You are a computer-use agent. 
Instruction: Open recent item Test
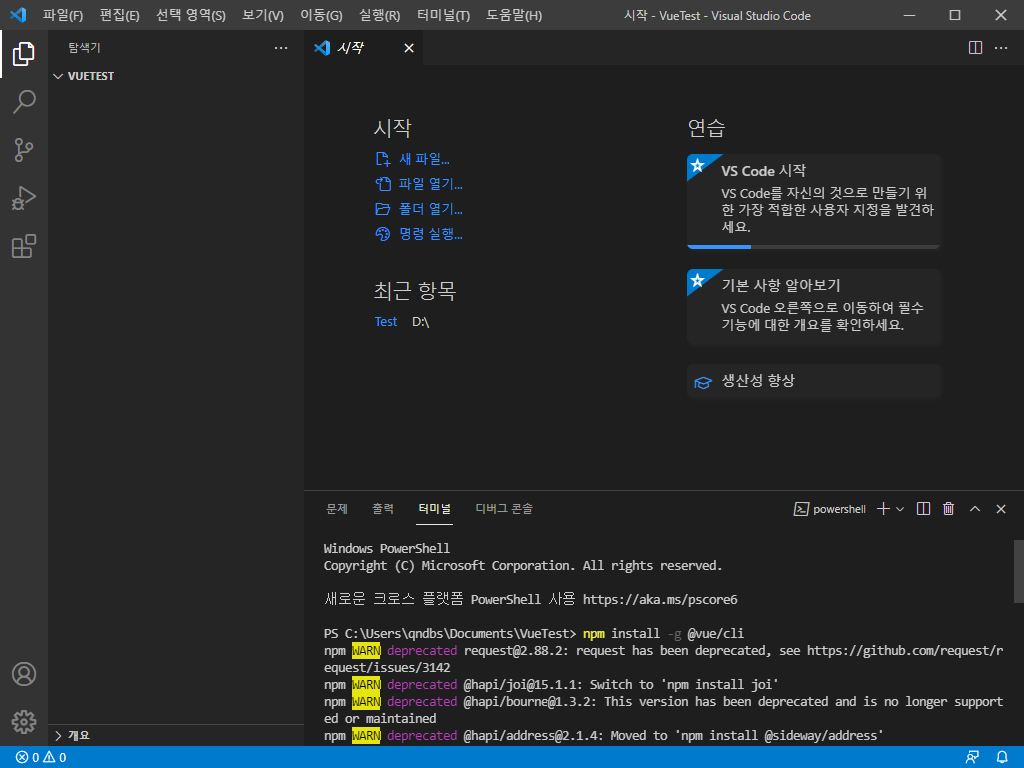pyautogui.click(x=386, y=321)
